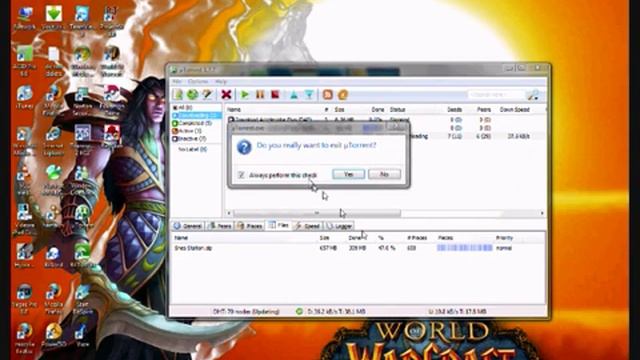
Task: Sort torrents by the Peers column header
Action: click(484, 110)
